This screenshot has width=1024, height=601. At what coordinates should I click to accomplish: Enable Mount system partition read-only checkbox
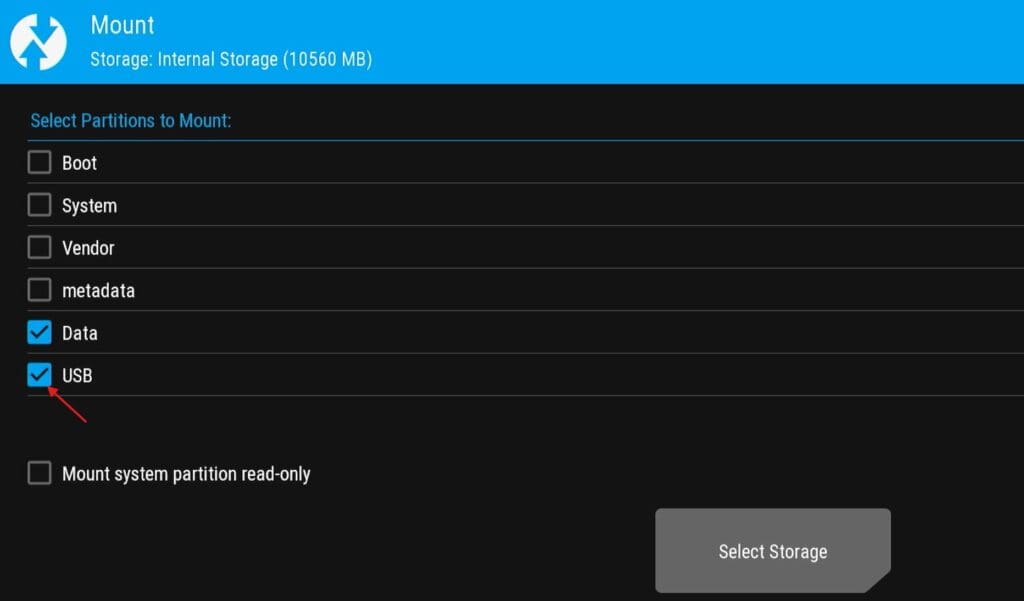tap(39, 473)
